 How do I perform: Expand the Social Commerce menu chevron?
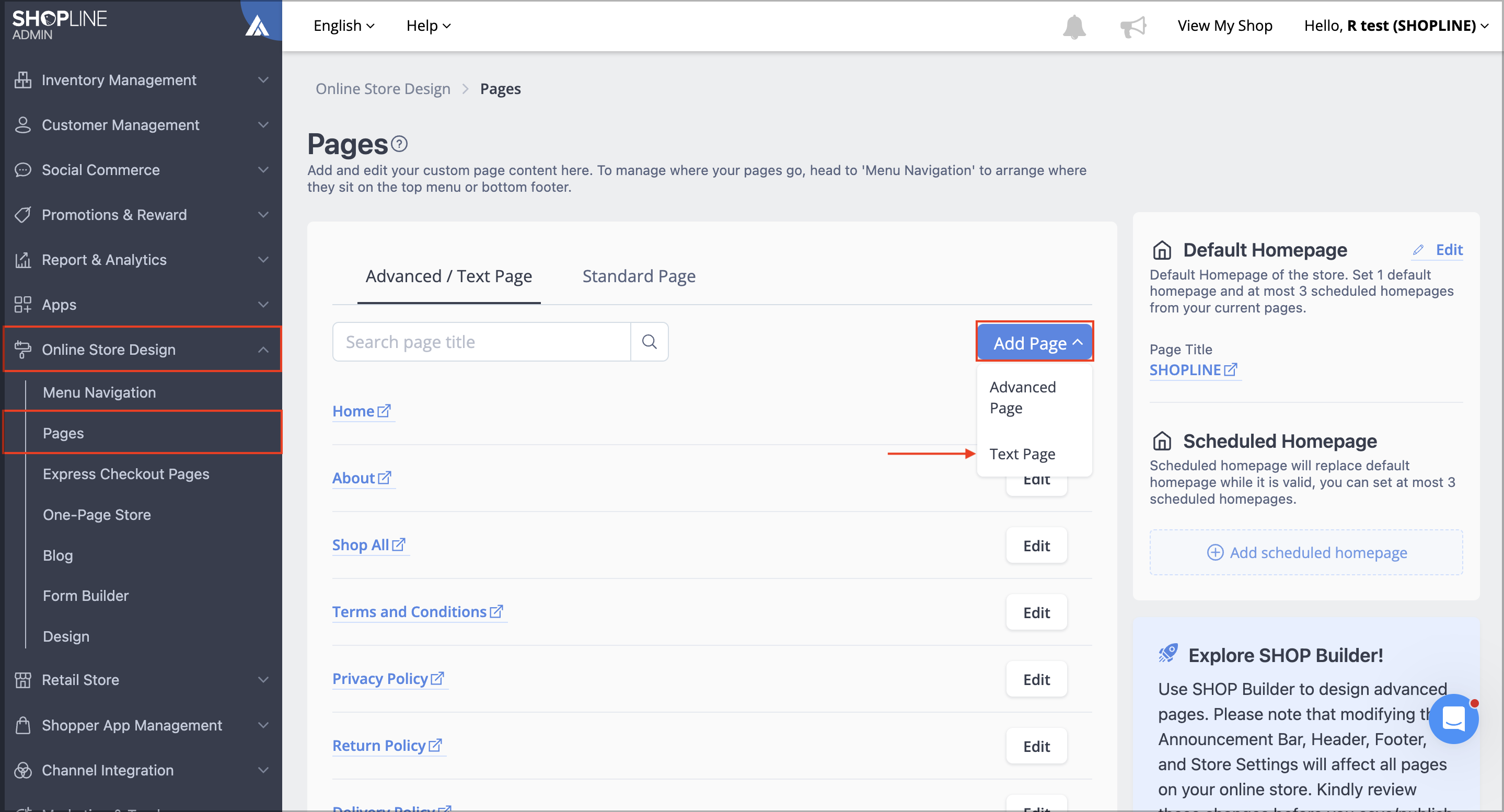[263, 170]
